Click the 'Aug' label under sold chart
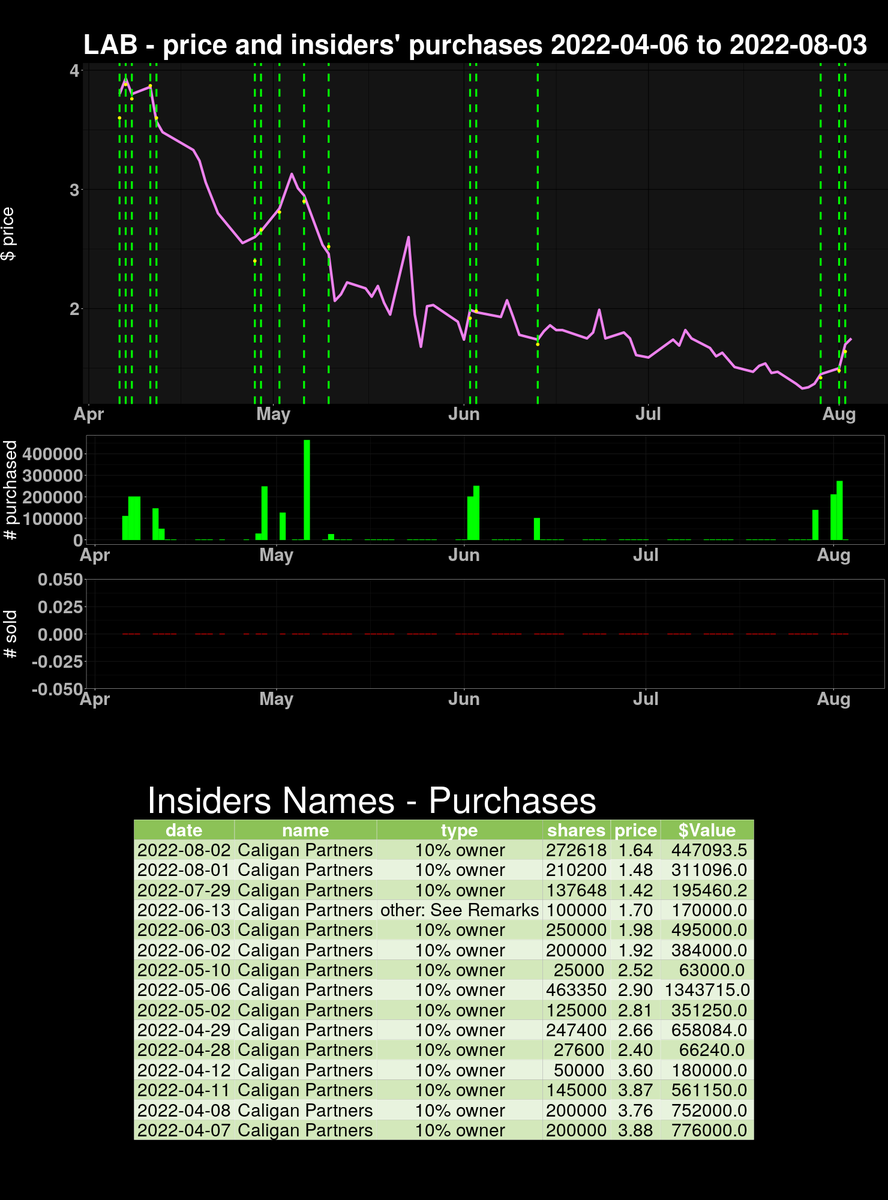Viewport: 888px width, 1200px height. point(835,698)
